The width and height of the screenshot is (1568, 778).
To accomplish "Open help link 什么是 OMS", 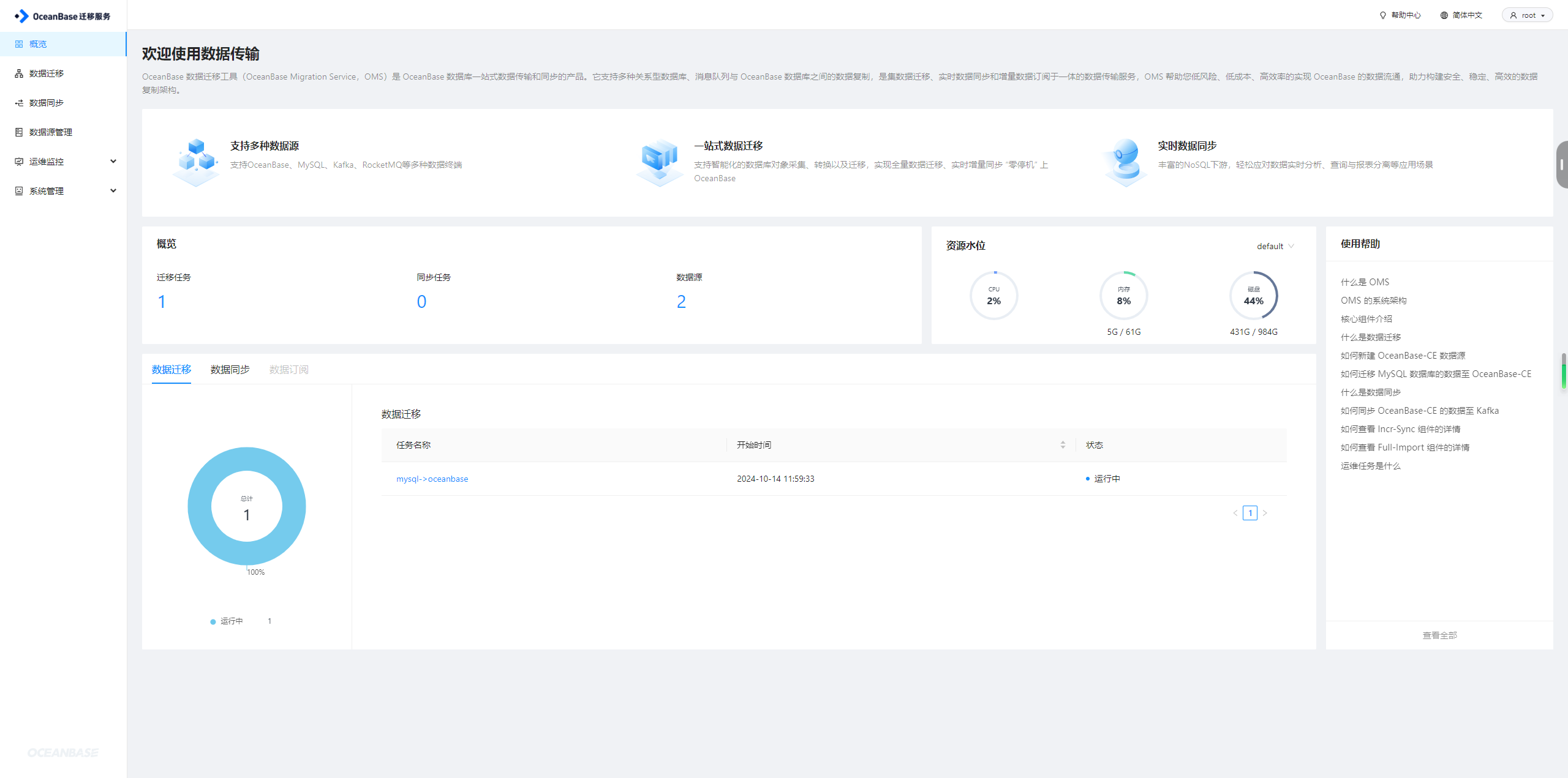I will (x=1365, y=282).
